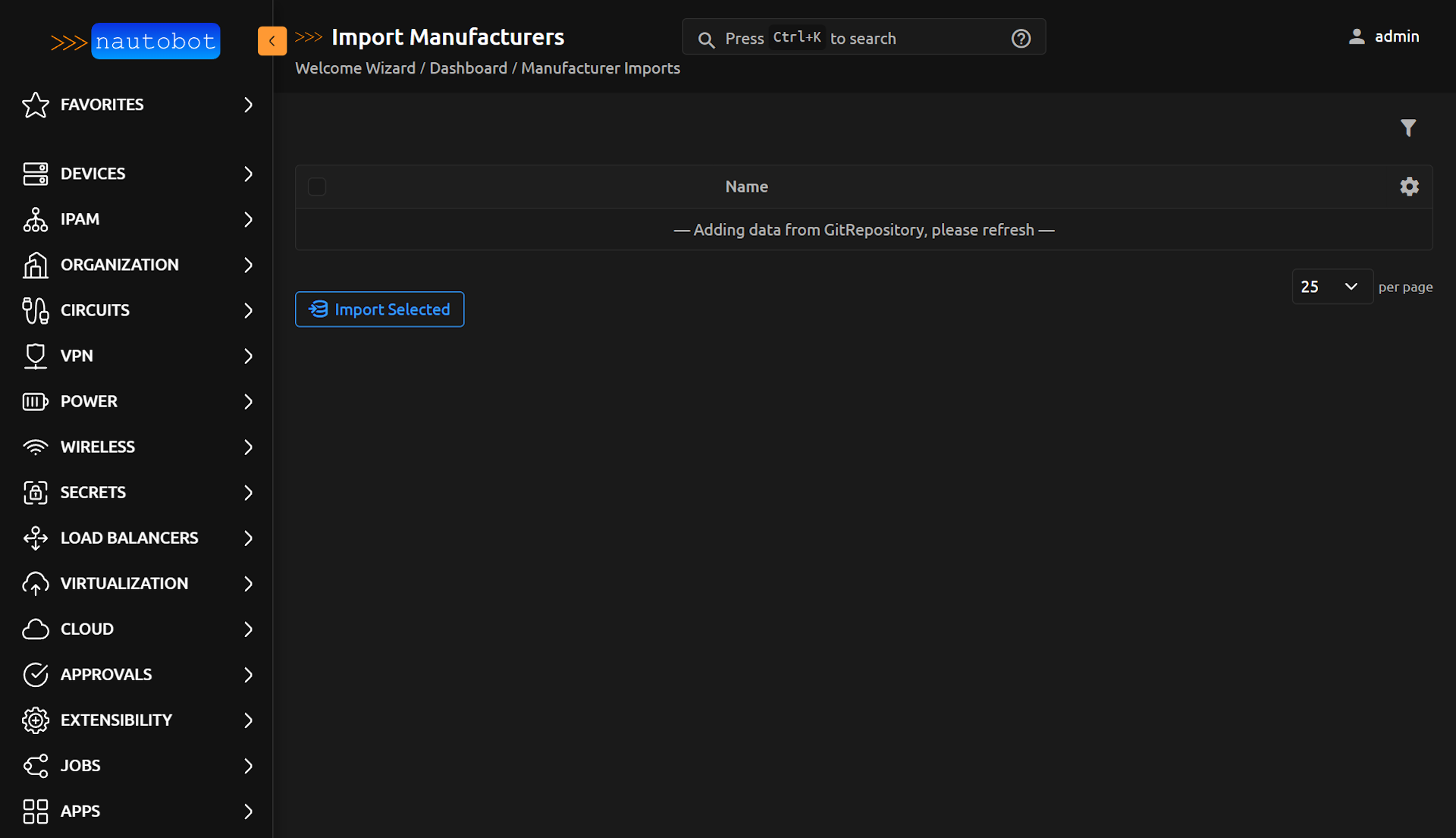This screenshot has width=1456, height=838.
Task: Collapse sidebar with orange arrow button
Action: tap(272, 41)
